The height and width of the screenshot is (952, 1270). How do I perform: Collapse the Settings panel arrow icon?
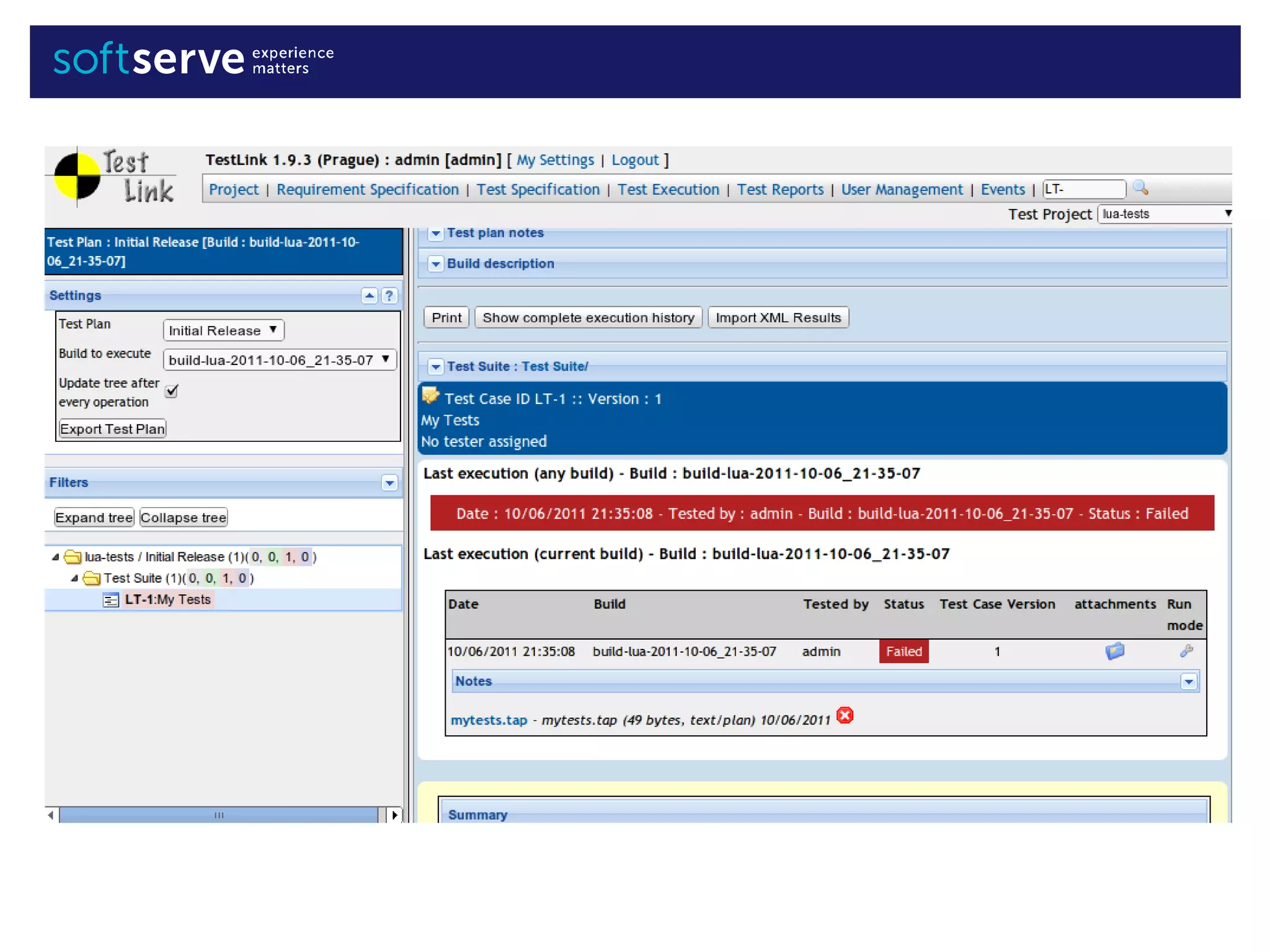(x=370, y=296)
